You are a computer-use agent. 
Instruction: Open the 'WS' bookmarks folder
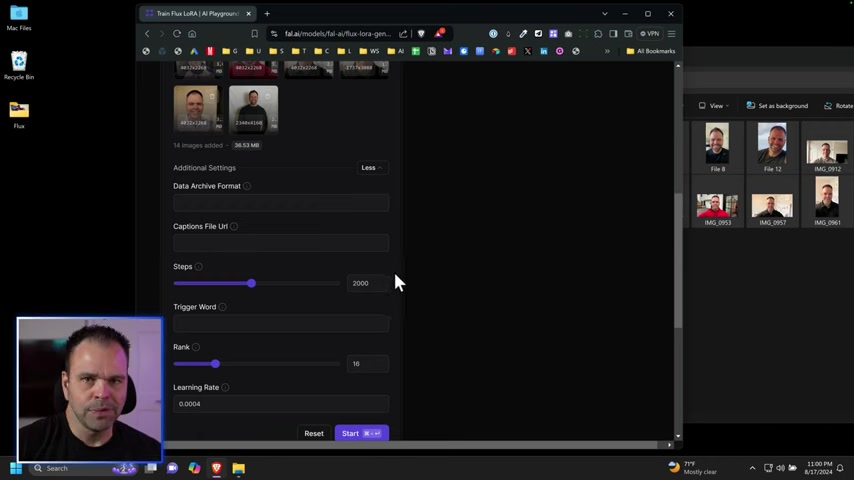pos(369,51)
